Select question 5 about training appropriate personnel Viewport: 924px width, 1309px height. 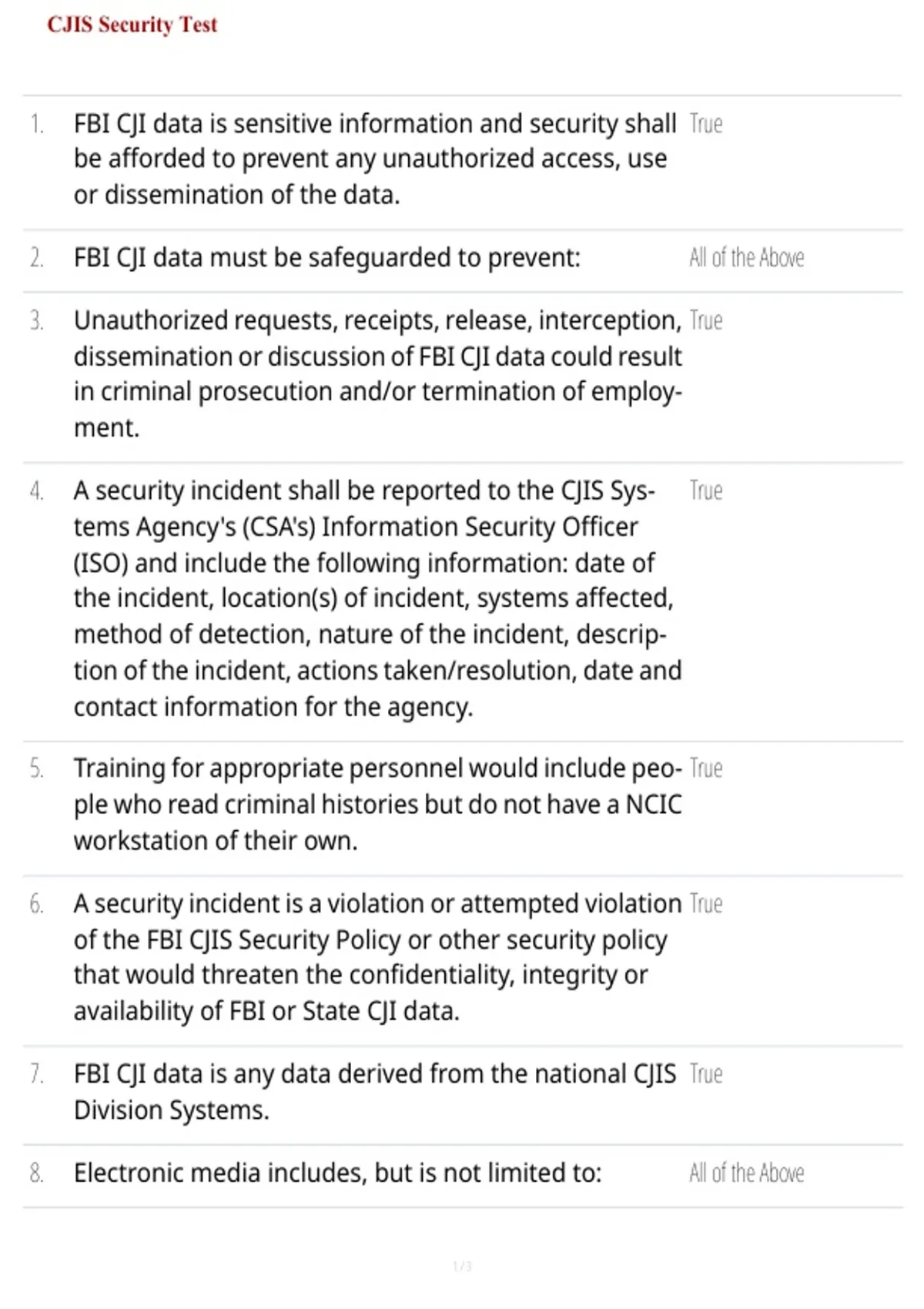[378, 805]
